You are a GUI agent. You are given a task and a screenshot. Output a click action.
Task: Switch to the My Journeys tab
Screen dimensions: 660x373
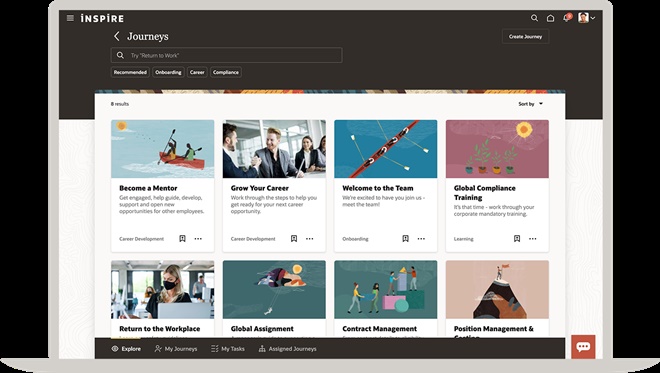tap(176, 349)
